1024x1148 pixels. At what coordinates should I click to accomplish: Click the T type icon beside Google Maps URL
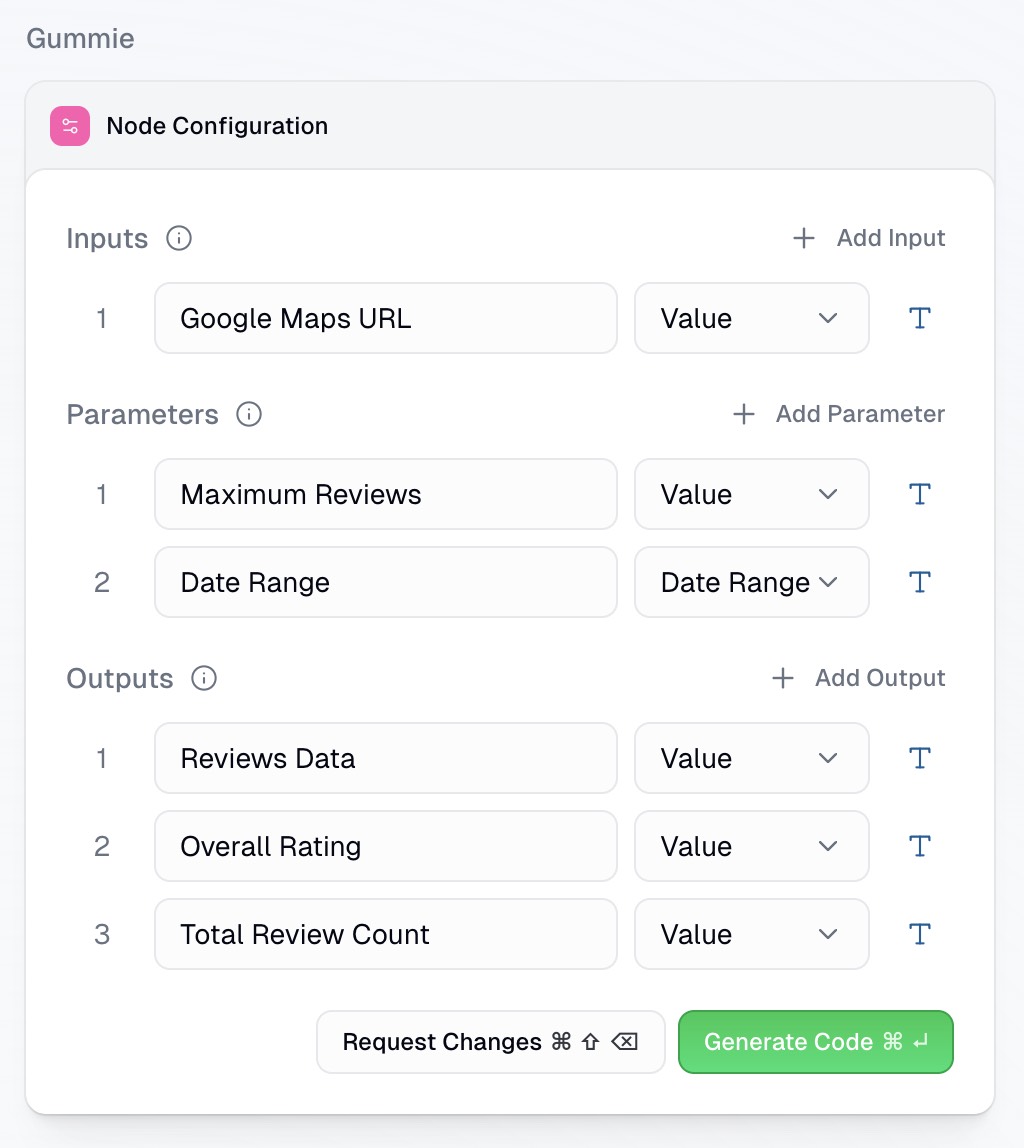(919, 318)
